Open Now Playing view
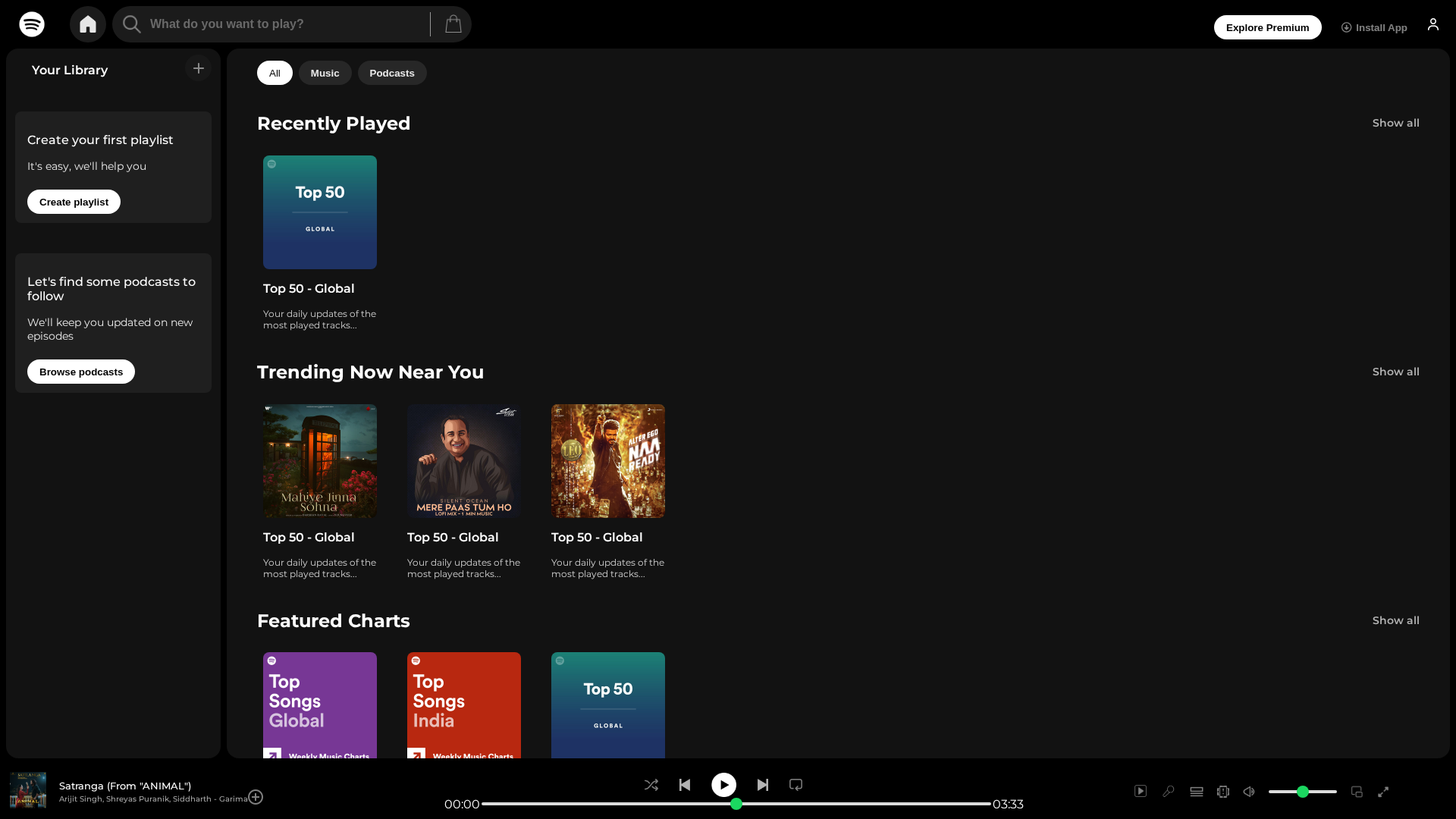This screenshot has width=1456, height=819. (x=1141, y=792)
